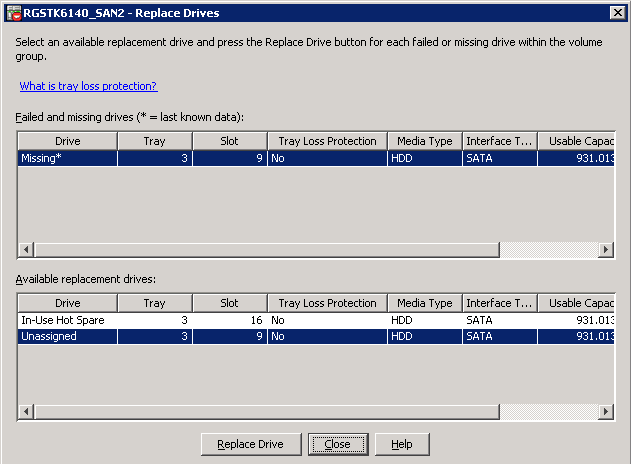Click the Replace Drive button
631x464 pixels.
[x=251, y=444]
